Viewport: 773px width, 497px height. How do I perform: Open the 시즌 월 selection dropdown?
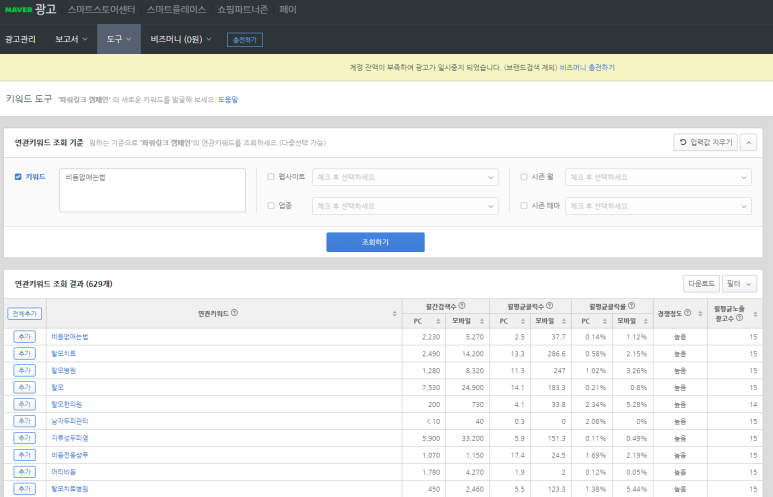point(658,177)
